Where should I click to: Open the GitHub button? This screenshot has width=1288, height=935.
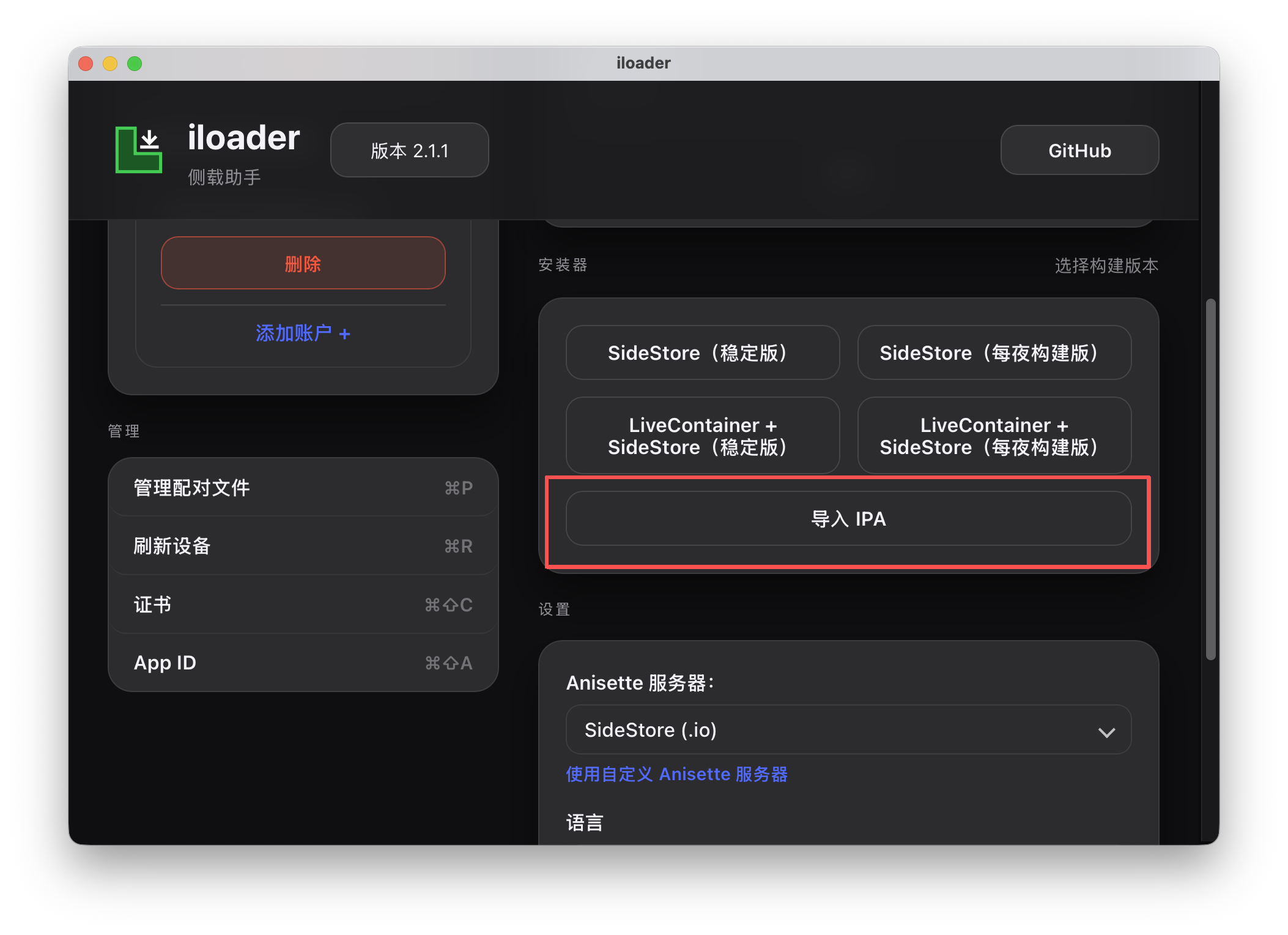pos(1079,151)
